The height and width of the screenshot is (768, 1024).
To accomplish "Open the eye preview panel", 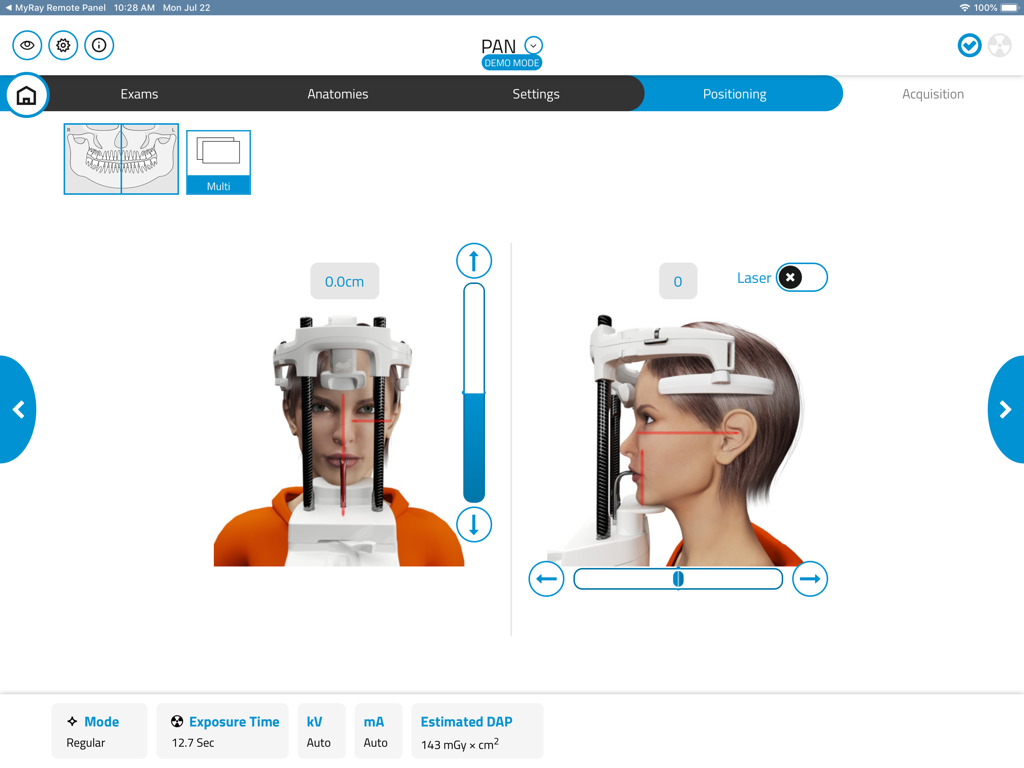I will [26, 45].
